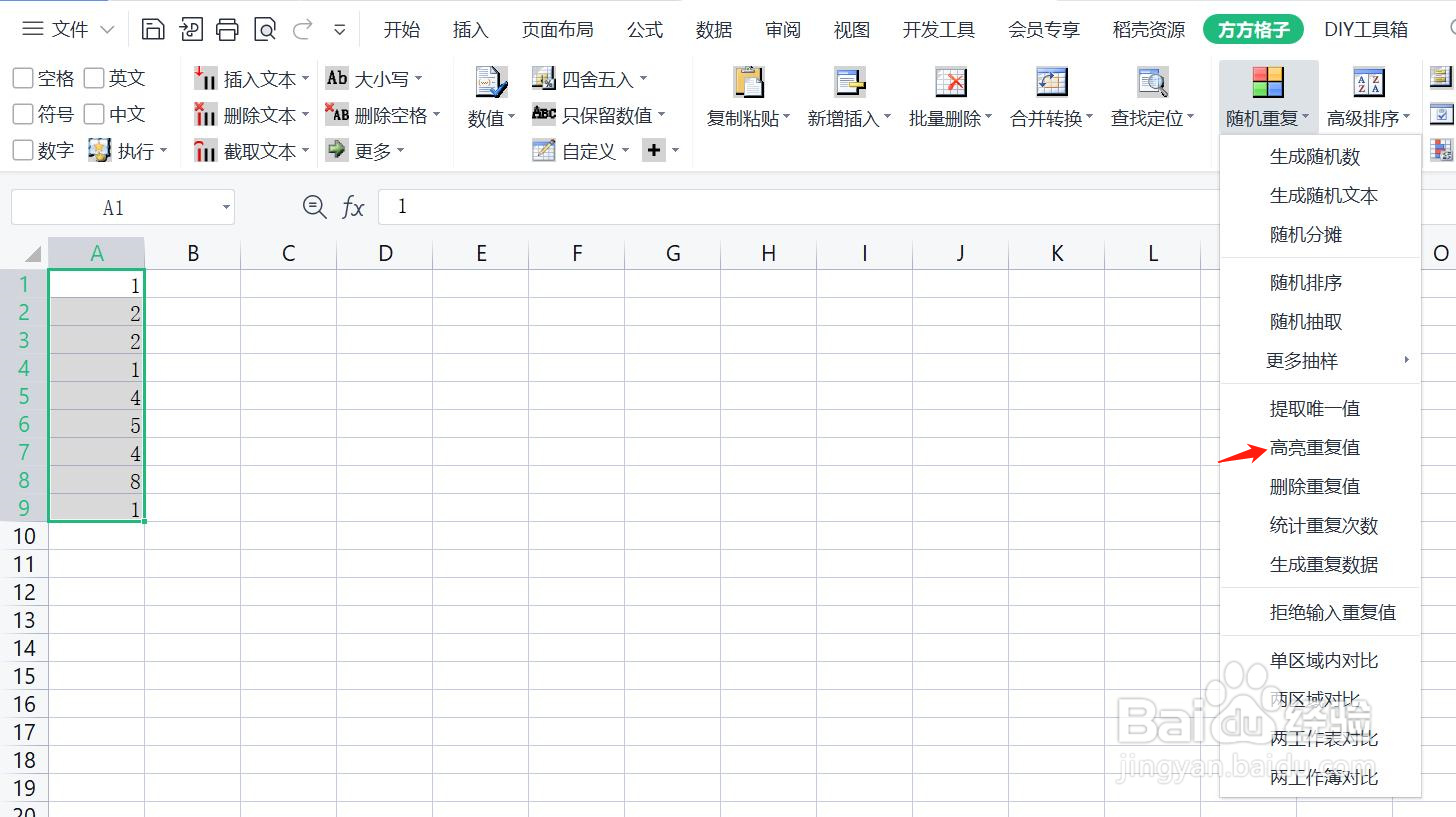The width and height of the screenshot is (1456, 817).
Task: Click cell A8 containing 8
Action: tap(97, 481)
